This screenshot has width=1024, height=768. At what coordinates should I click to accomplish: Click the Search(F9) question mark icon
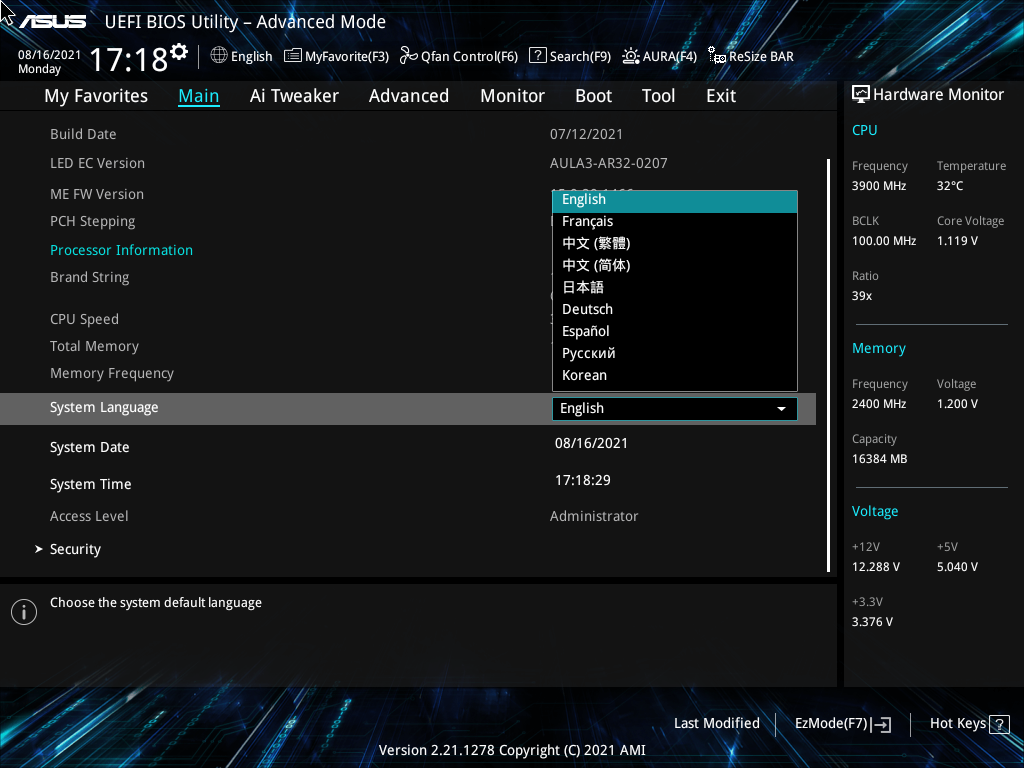click(x=537, y=56)
